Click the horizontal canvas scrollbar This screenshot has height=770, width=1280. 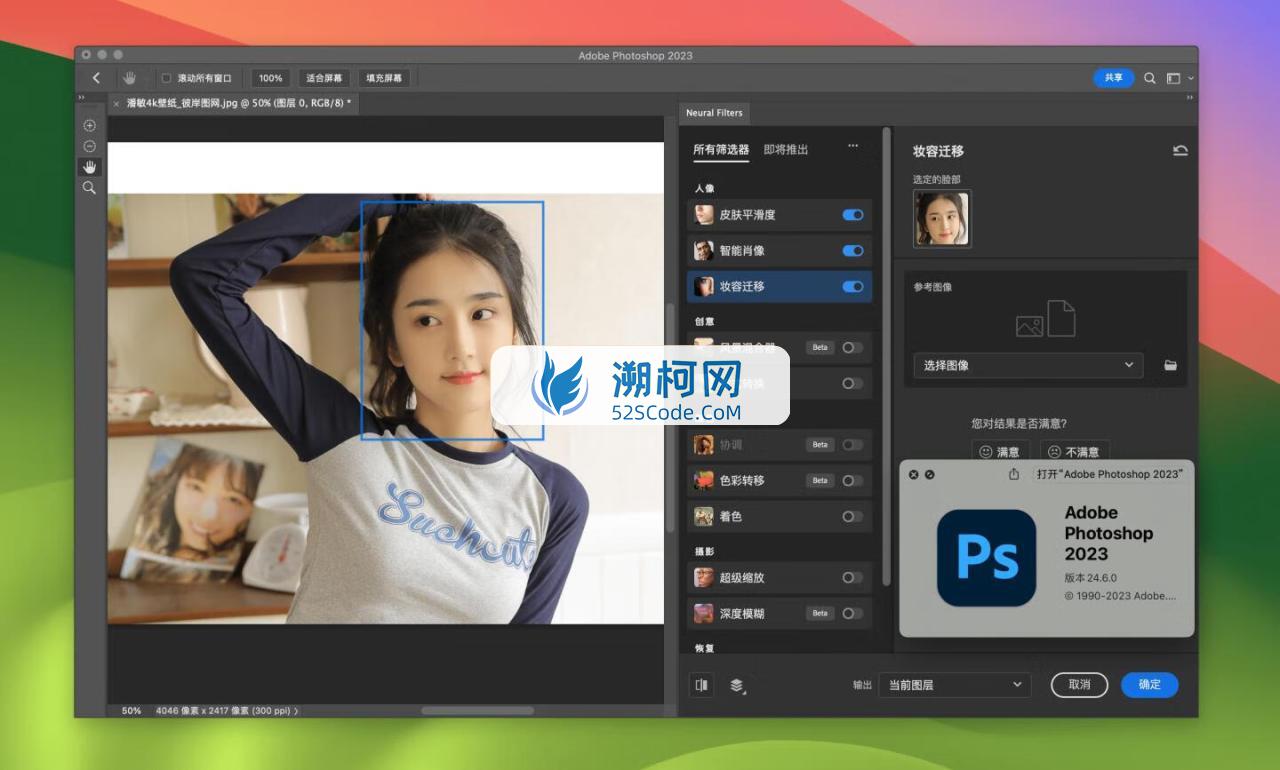(x=477, y=711)
